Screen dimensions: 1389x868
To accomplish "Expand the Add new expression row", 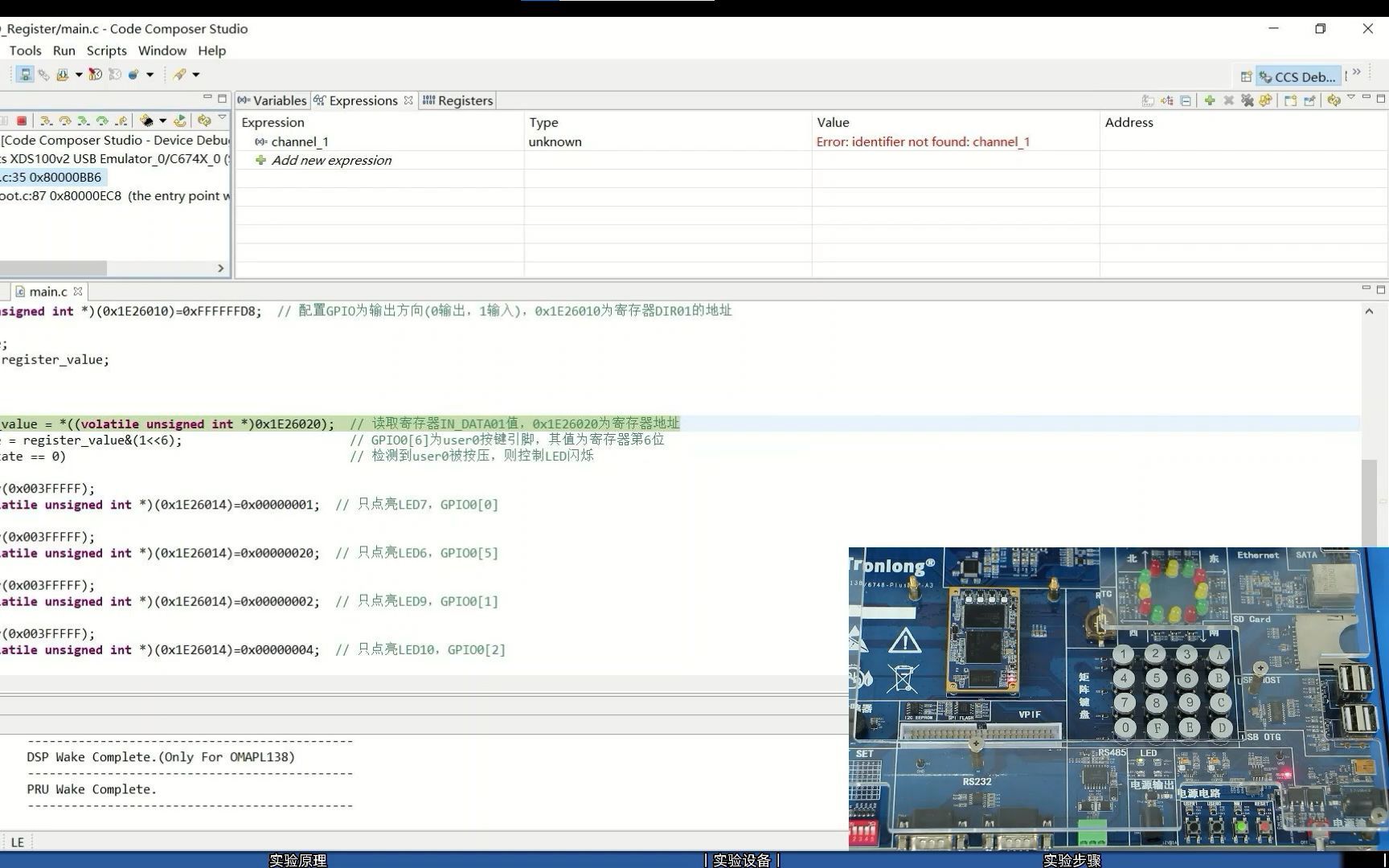I will [331, 160].
